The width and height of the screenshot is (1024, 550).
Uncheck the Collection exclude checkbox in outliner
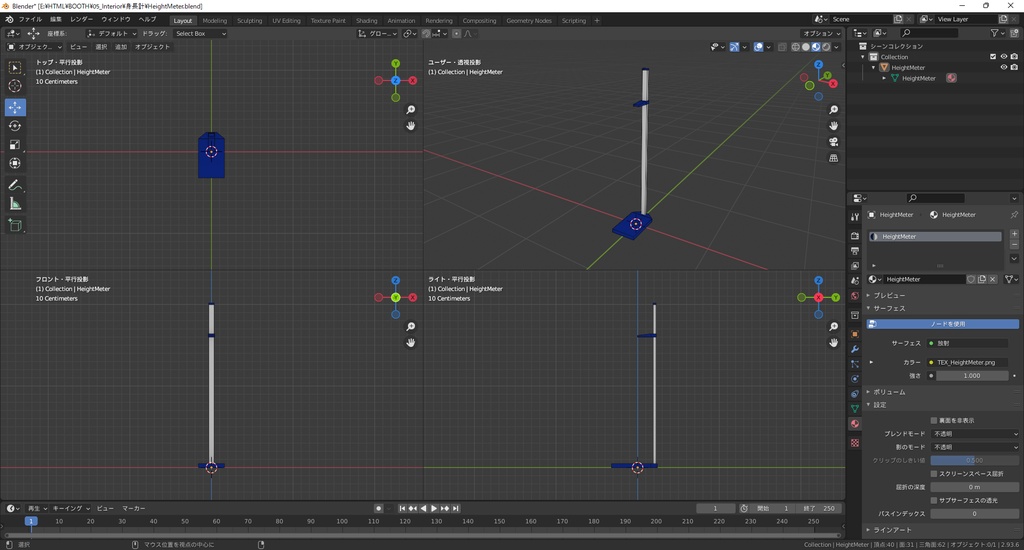(x=993, y=57)
